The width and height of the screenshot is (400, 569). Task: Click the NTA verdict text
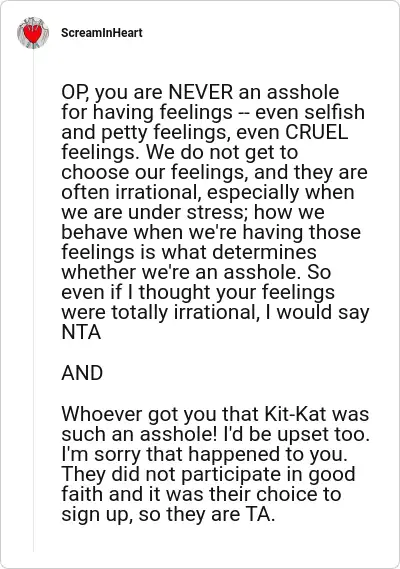tap(81, 332)
